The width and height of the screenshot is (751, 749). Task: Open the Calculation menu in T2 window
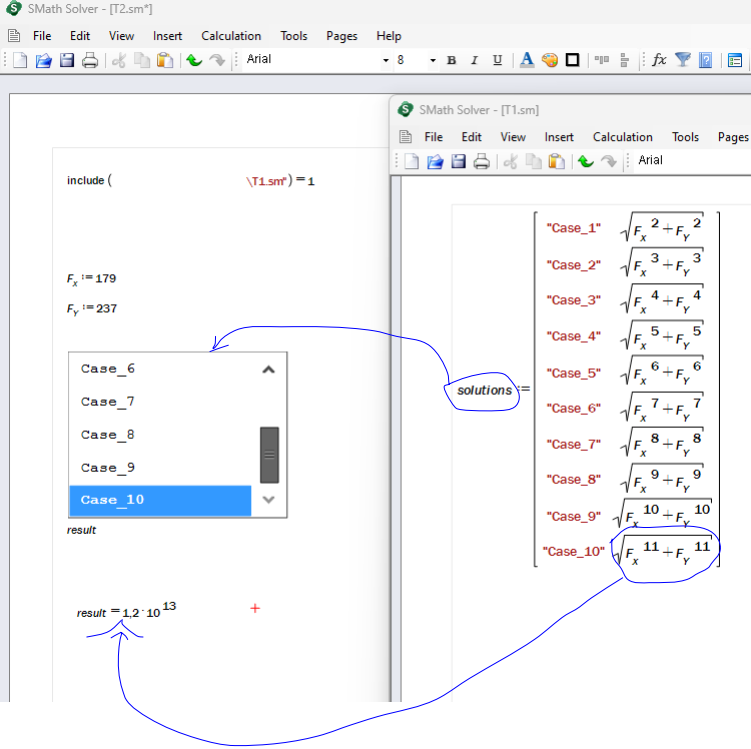coord(231,36)
